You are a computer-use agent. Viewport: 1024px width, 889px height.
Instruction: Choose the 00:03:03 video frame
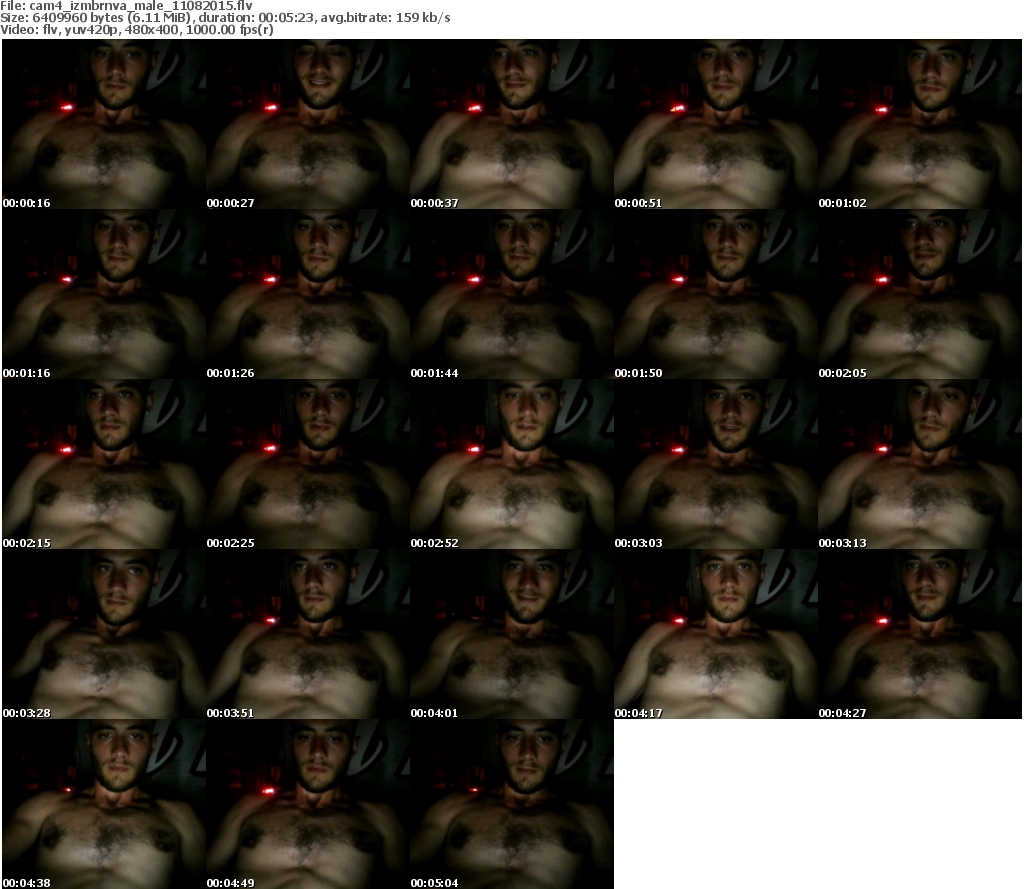pos(716,464)
